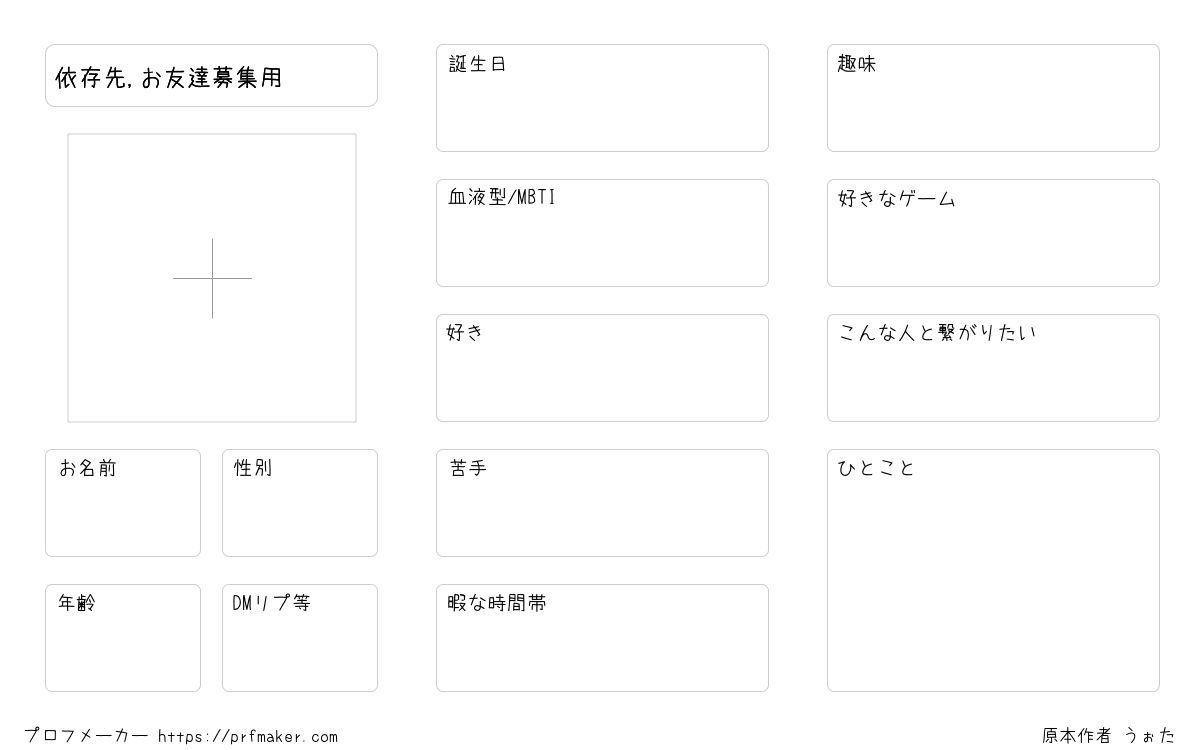
Task: Click the 年齢 age field
Action: pyautogui.click(x=123, y=638)
